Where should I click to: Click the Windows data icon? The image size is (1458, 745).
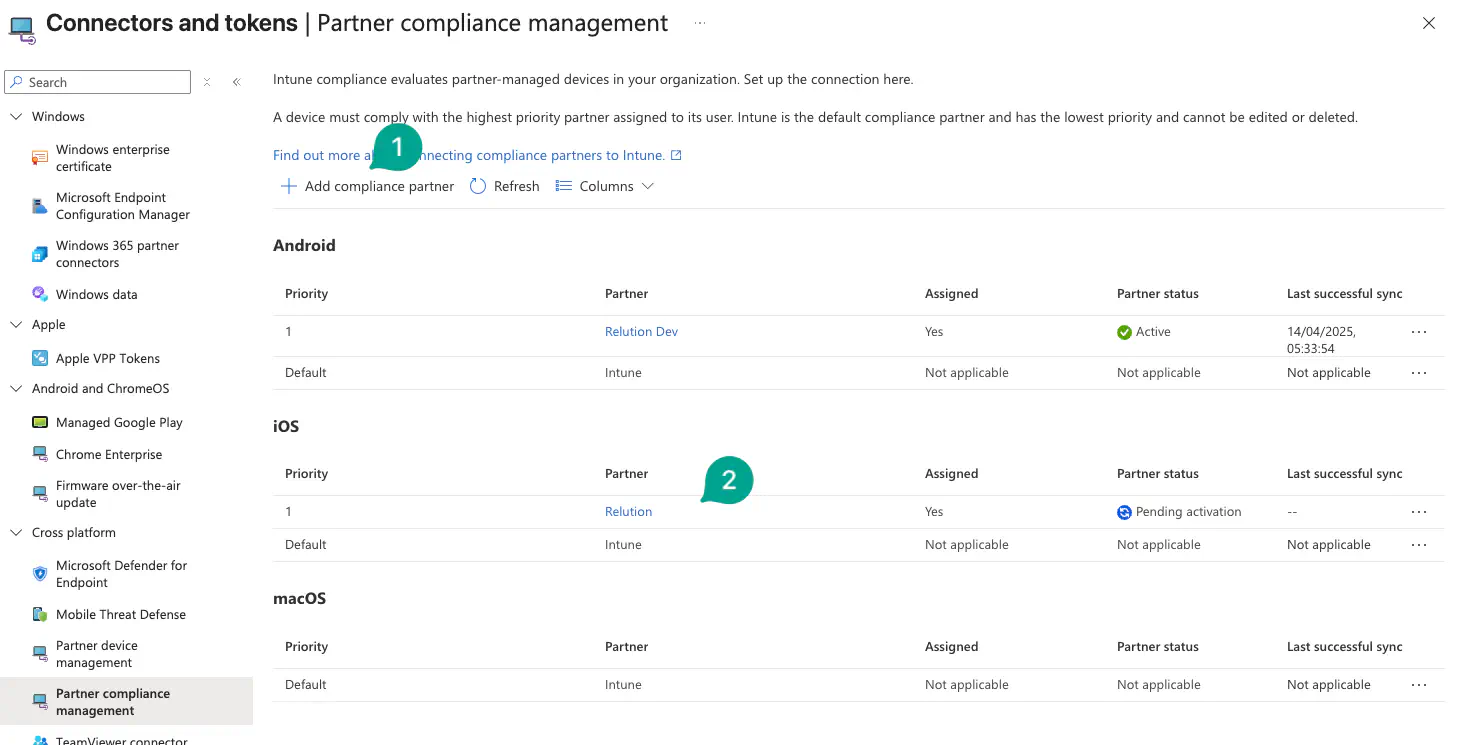(39, 294)
